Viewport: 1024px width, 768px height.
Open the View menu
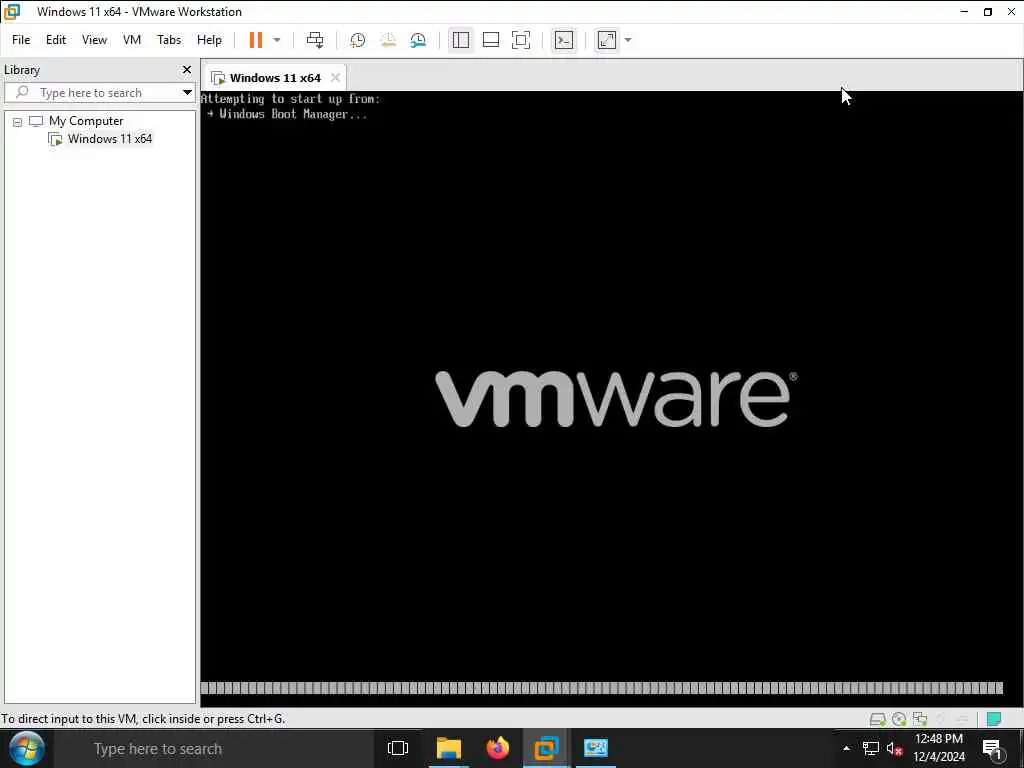(x=94, y=40)
